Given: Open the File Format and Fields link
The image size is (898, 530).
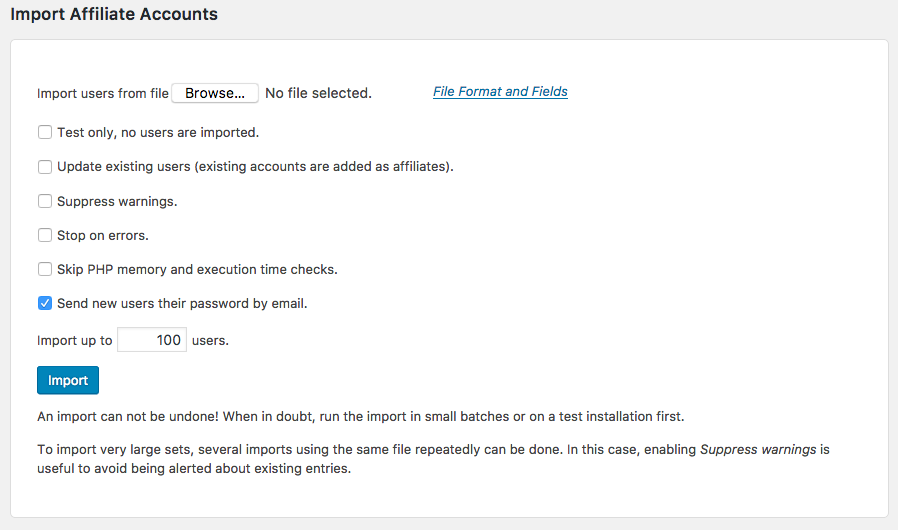Looking at the screenshot, I should (500, 92).
